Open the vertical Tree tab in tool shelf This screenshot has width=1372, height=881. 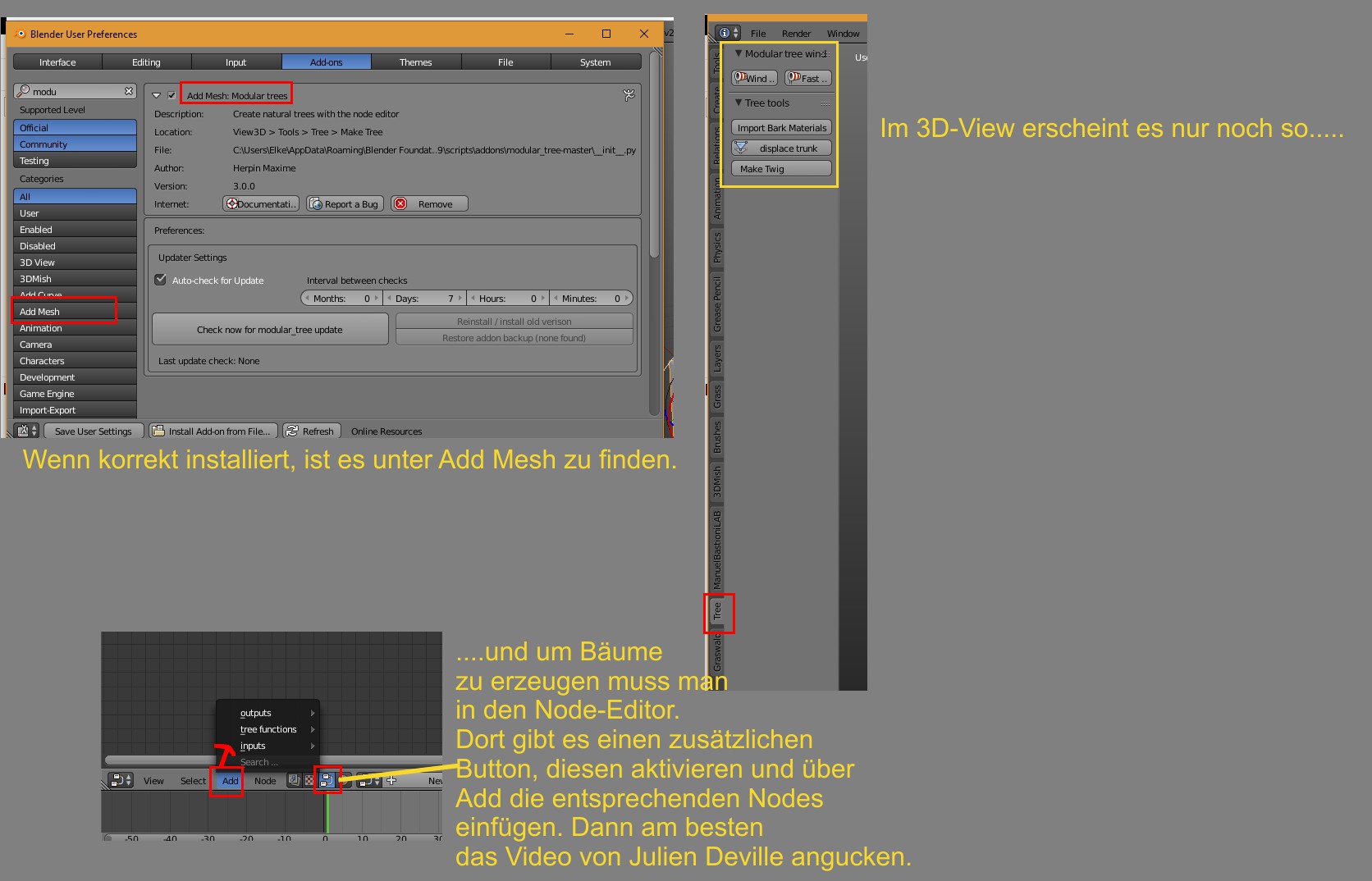point(717,609)
